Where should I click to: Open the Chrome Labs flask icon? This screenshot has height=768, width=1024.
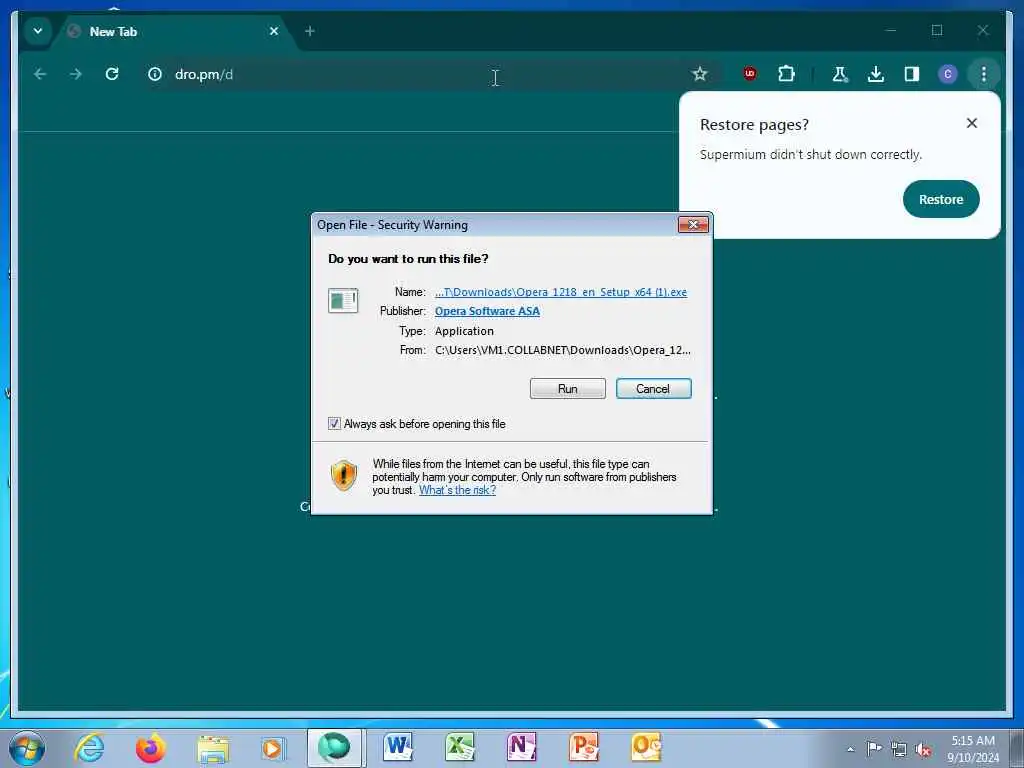click(x=840, y=74)
